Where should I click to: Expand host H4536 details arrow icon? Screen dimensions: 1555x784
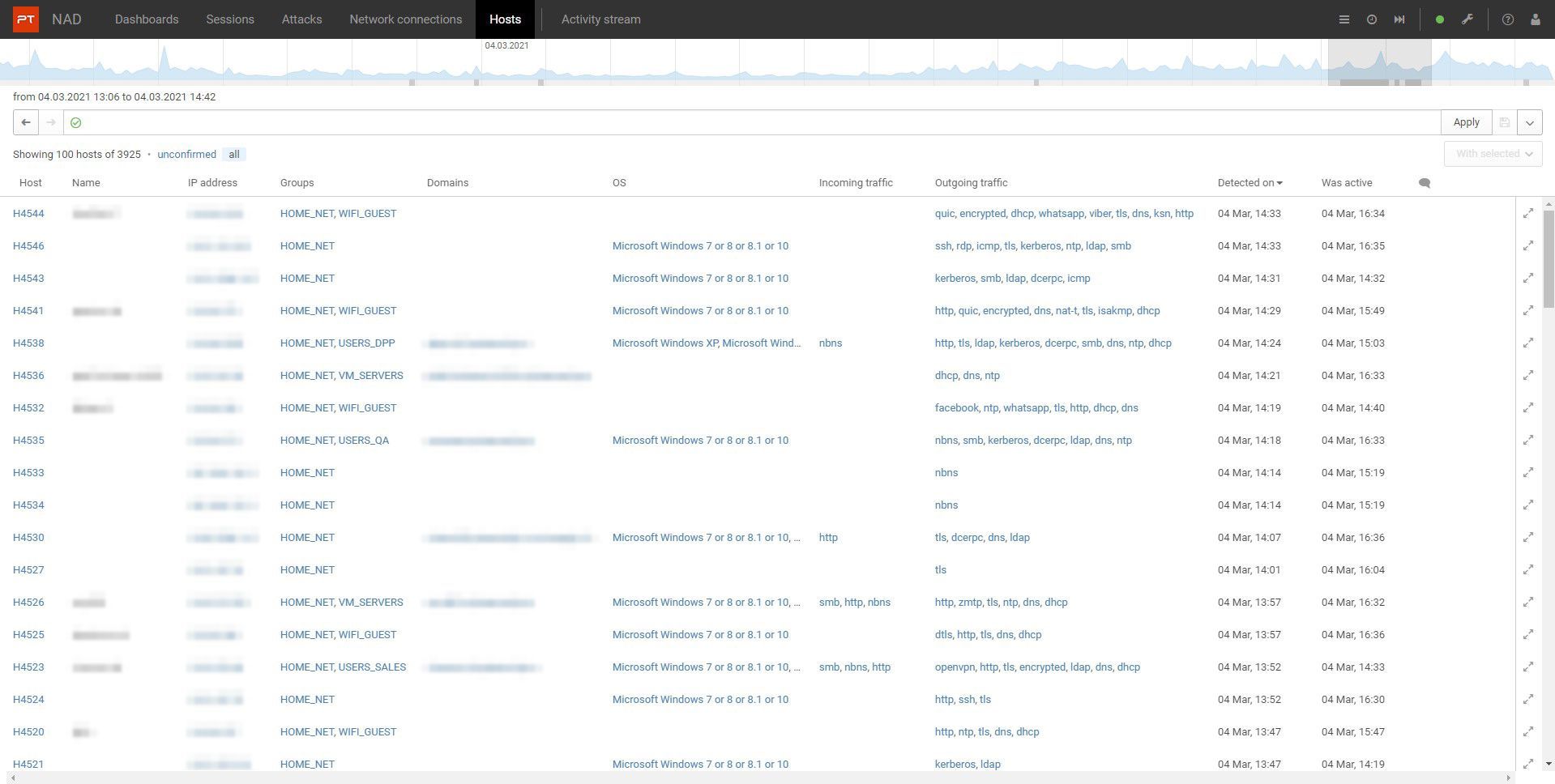coord(1528,375)
